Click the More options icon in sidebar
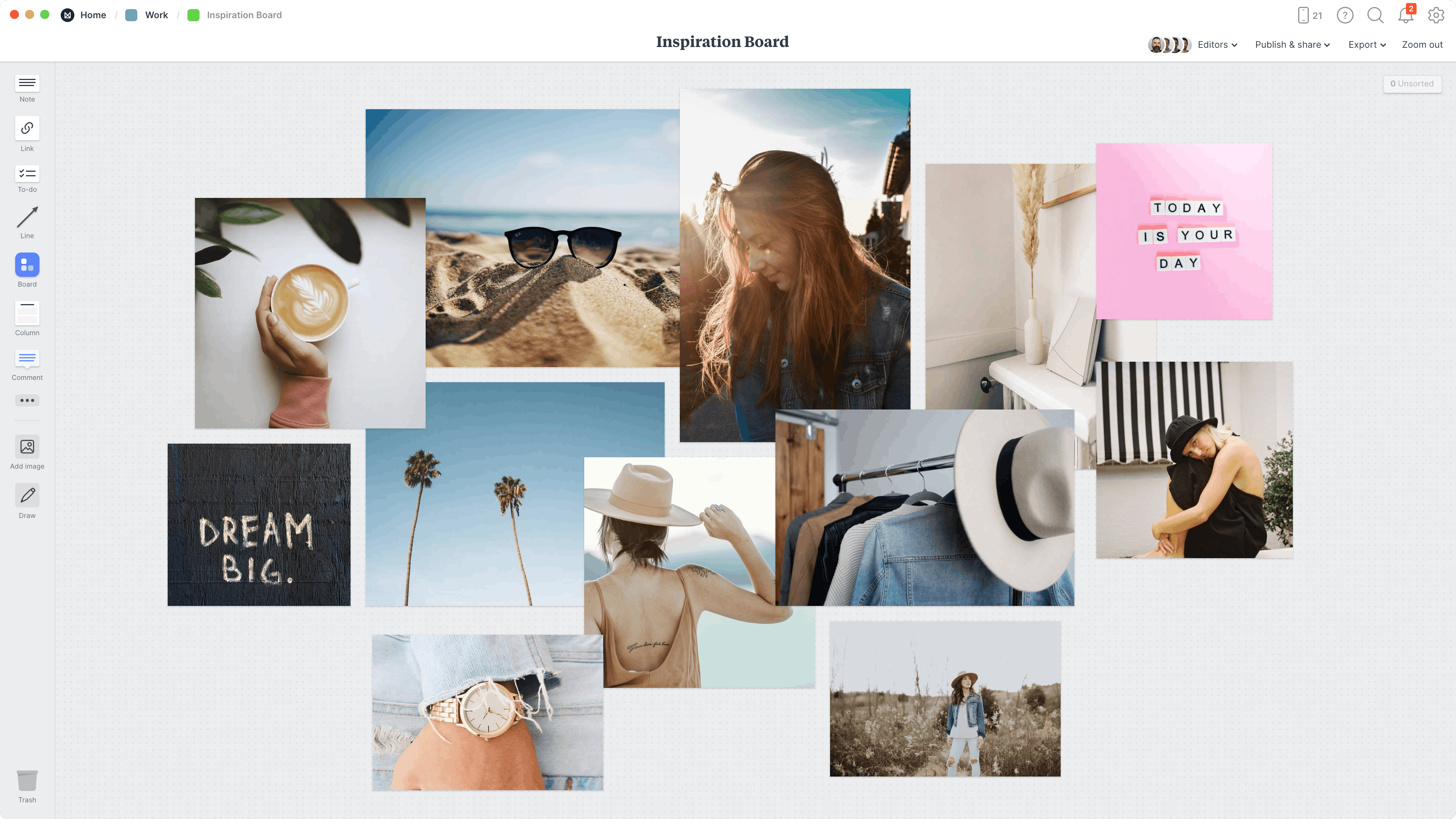 pyautogui.click(x=27, y=400)
